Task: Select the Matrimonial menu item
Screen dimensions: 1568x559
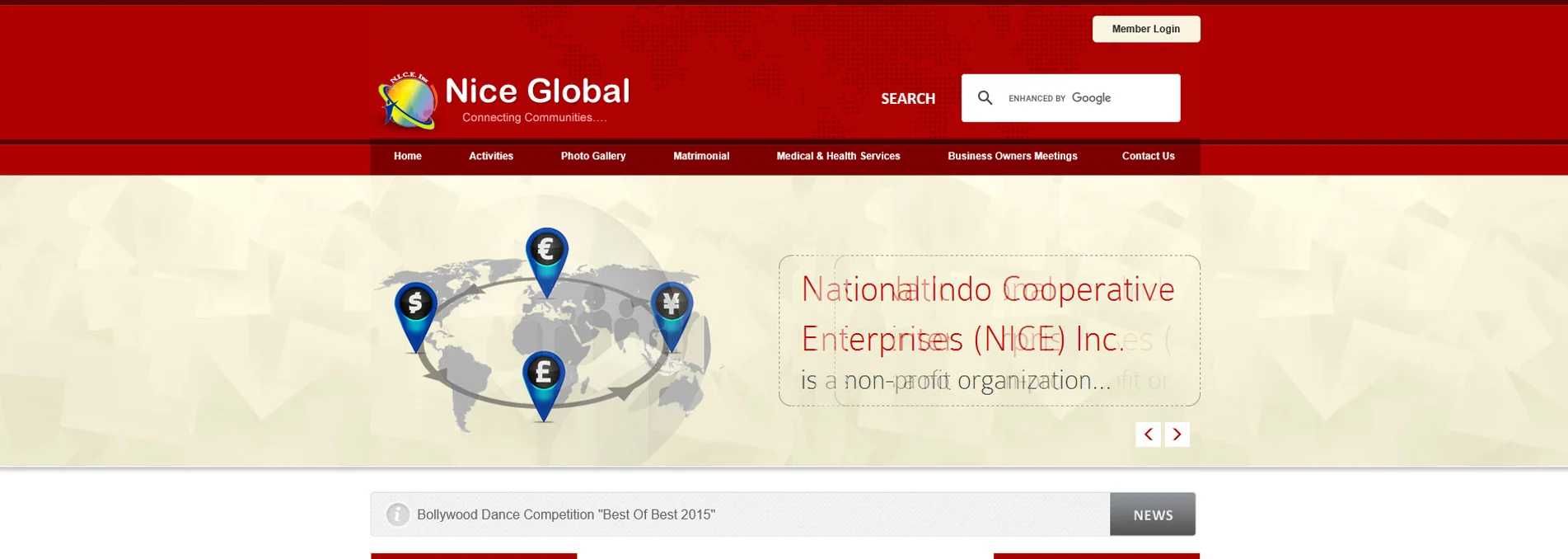Action: [x=701, y=156]
